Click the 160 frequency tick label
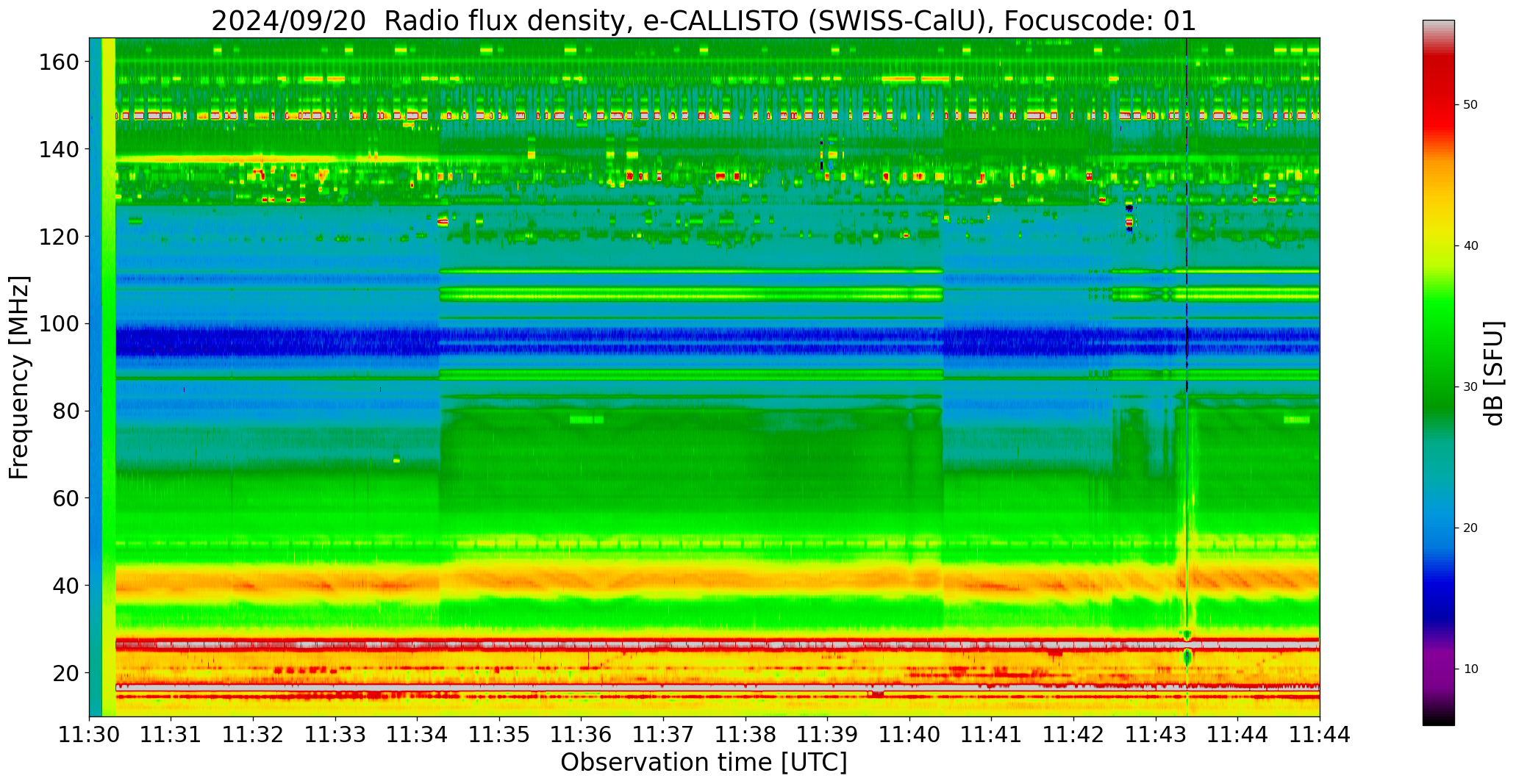The height and width of the screenshot is (784, 1516). click(58, 62)
